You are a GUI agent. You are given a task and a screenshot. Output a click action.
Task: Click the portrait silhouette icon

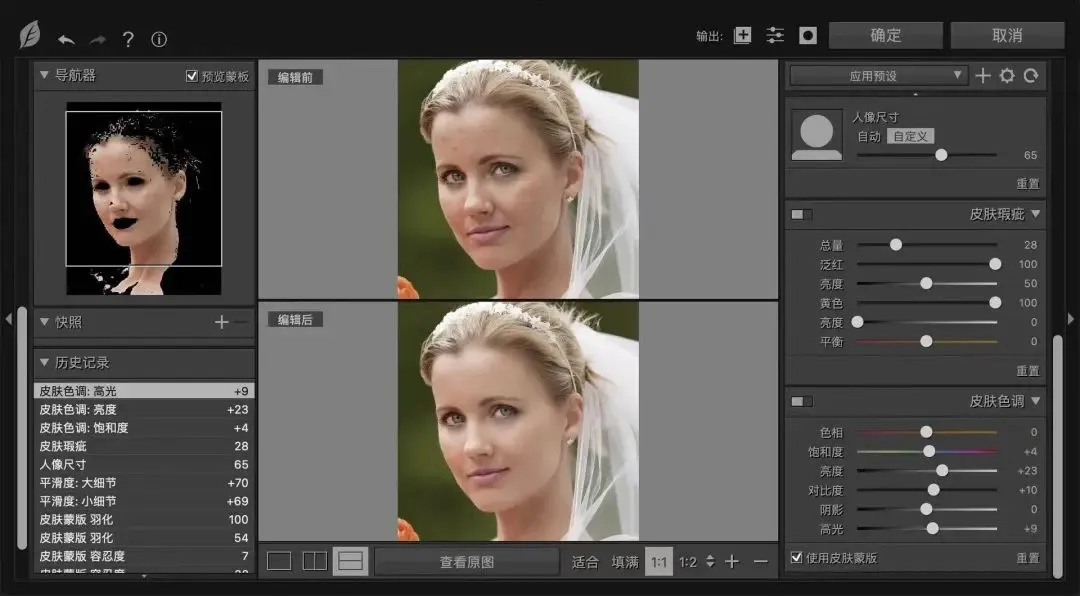pyautogui.click(x=817, y=134)
